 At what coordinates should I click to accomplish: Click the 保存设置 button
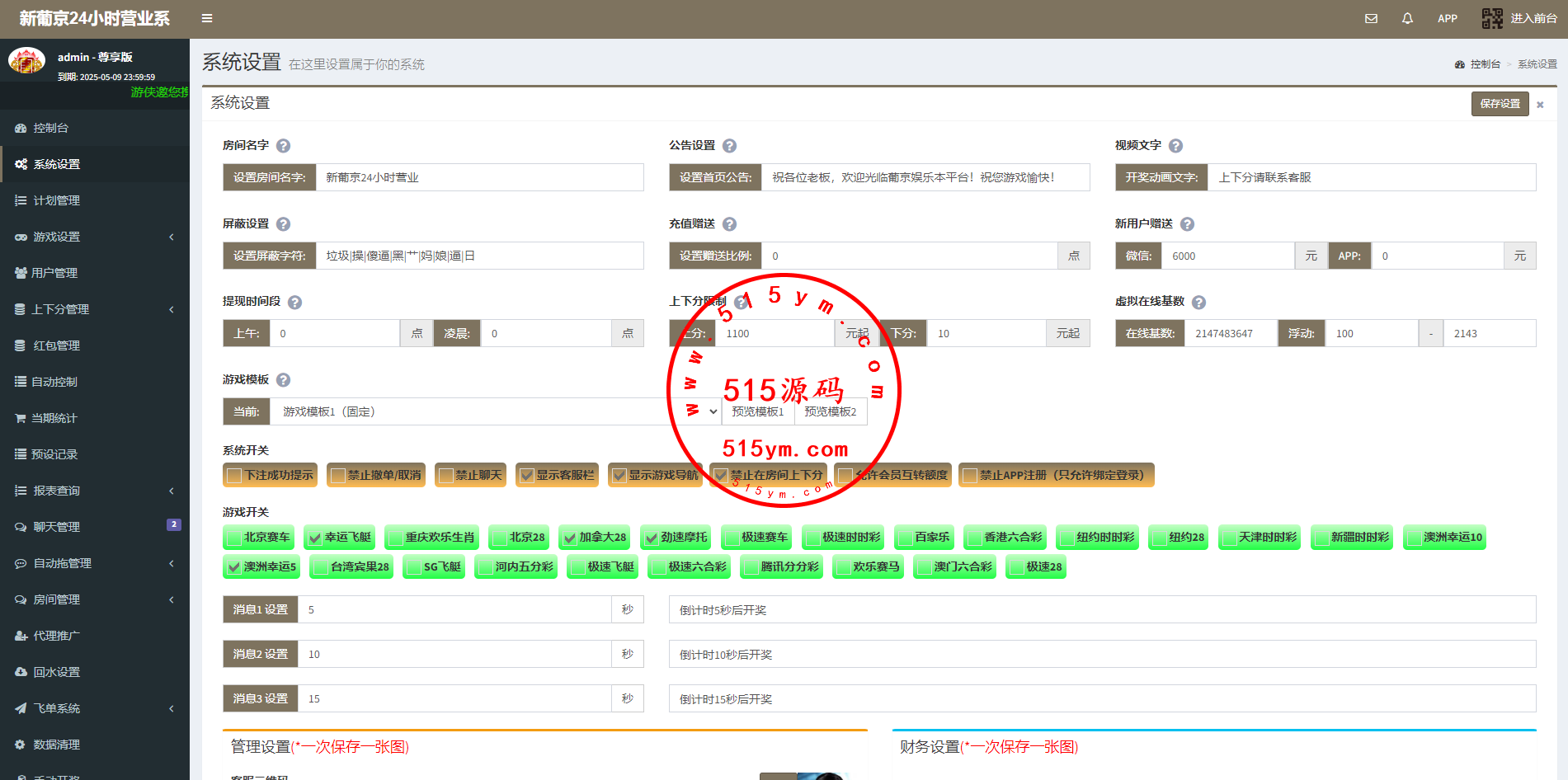1499,104
